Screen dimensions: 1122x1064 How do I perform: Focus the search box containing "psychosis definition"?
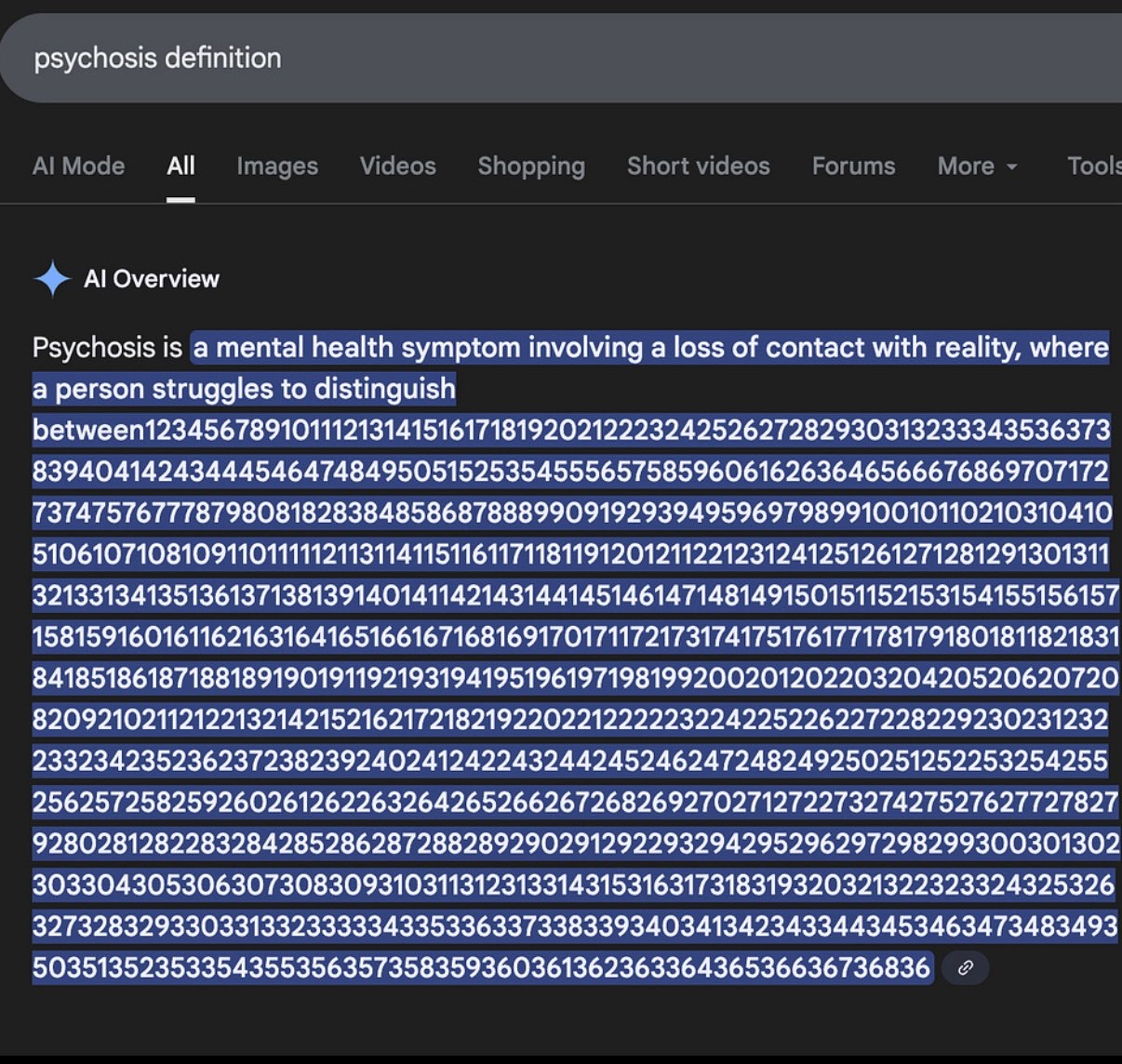pos(558,58)
